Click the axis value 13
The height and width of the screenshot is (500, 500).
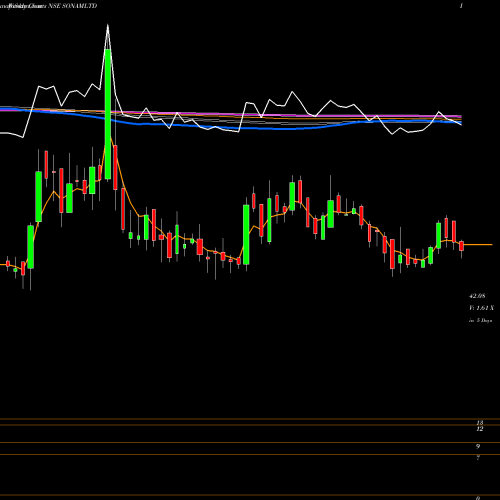tap(480, 423)
